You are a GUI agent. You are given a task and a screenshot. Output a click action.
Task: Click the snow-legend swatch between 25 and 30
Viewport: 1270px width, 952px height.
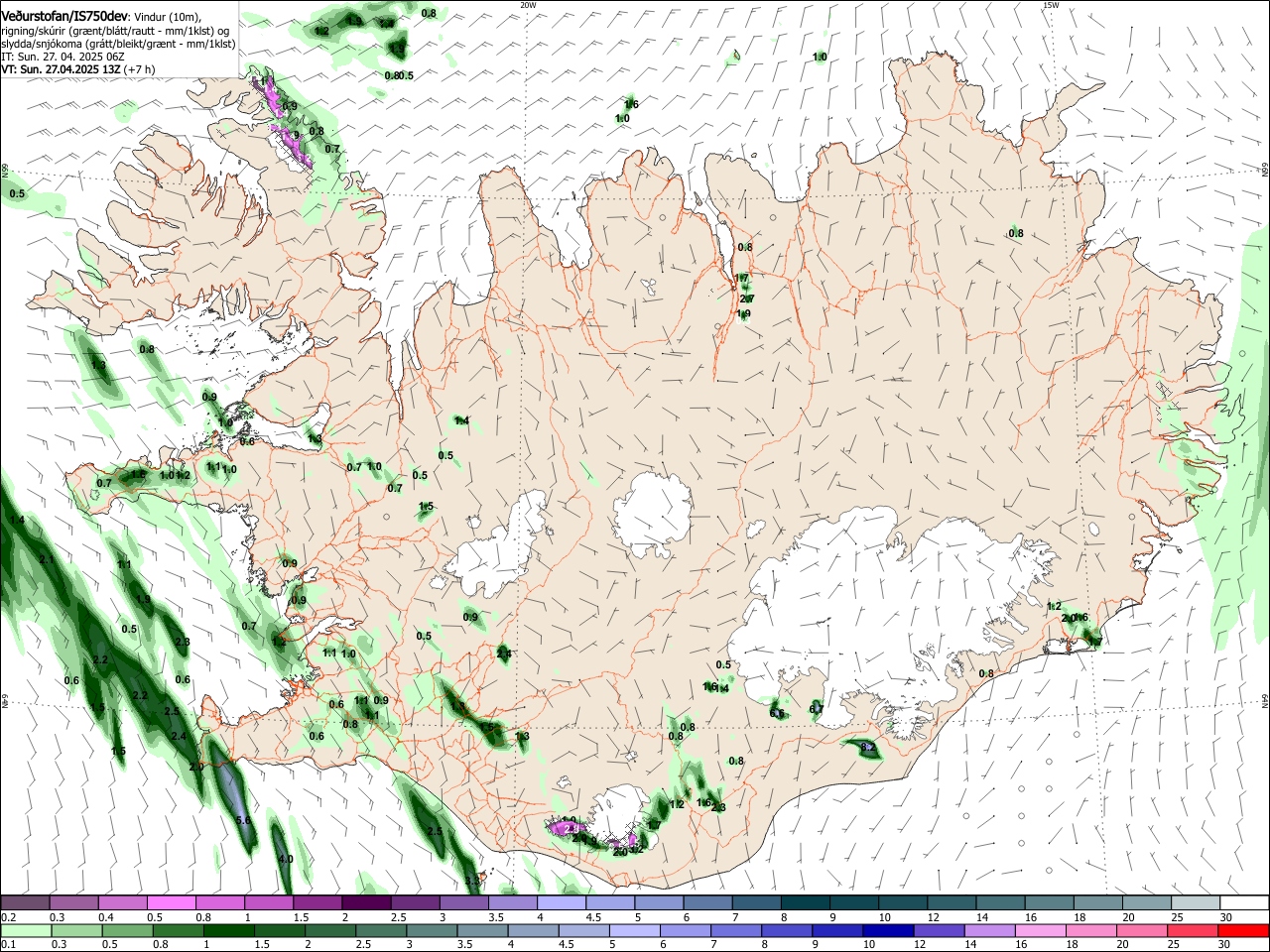point(1194,902)
